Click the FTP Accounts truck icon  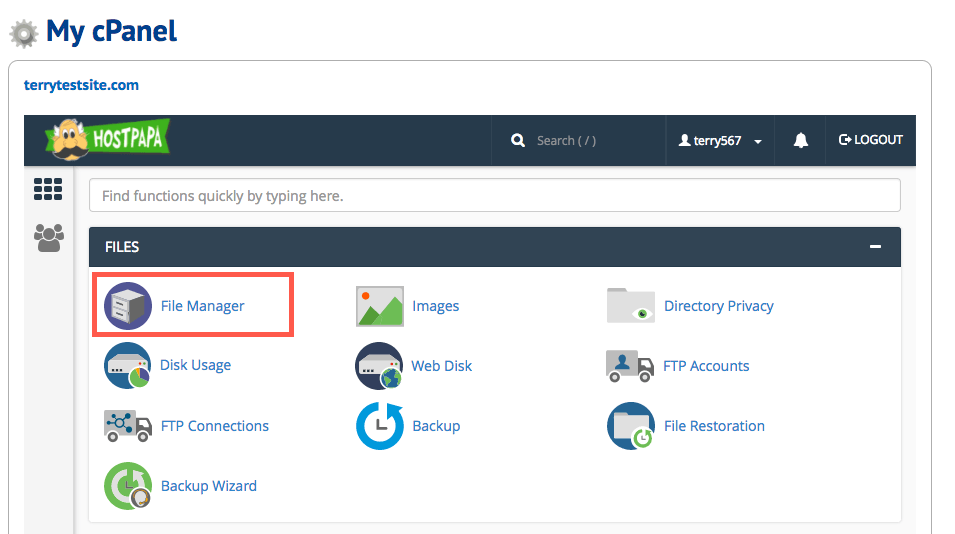[x=630, y=365]
